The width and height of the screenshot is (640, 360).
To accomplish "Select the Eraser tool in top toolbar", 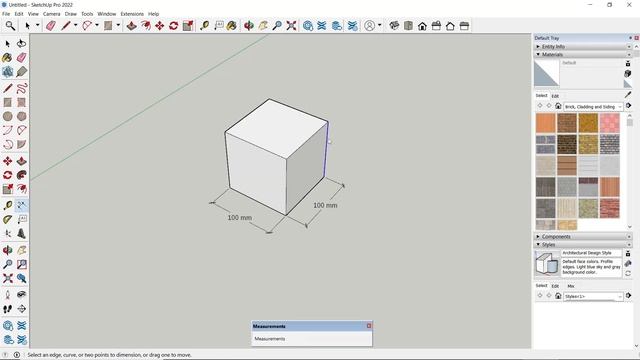I will pyautogui.click(x=51, y=26).
